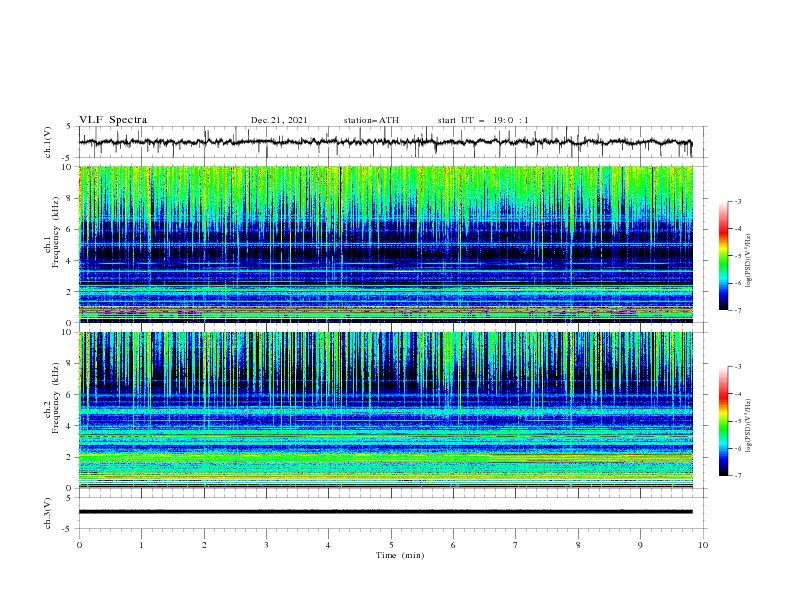Click the "Time (min)" axis label
Viewport: 792px width, 612px height.
400,555
